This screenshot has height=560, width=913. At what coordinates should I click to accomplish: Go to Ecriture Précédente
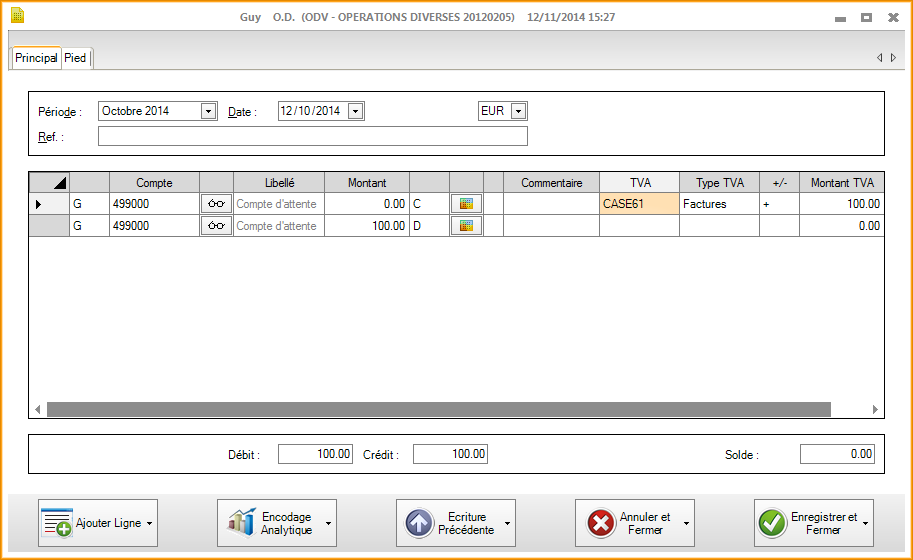click(x=448, y=523)
